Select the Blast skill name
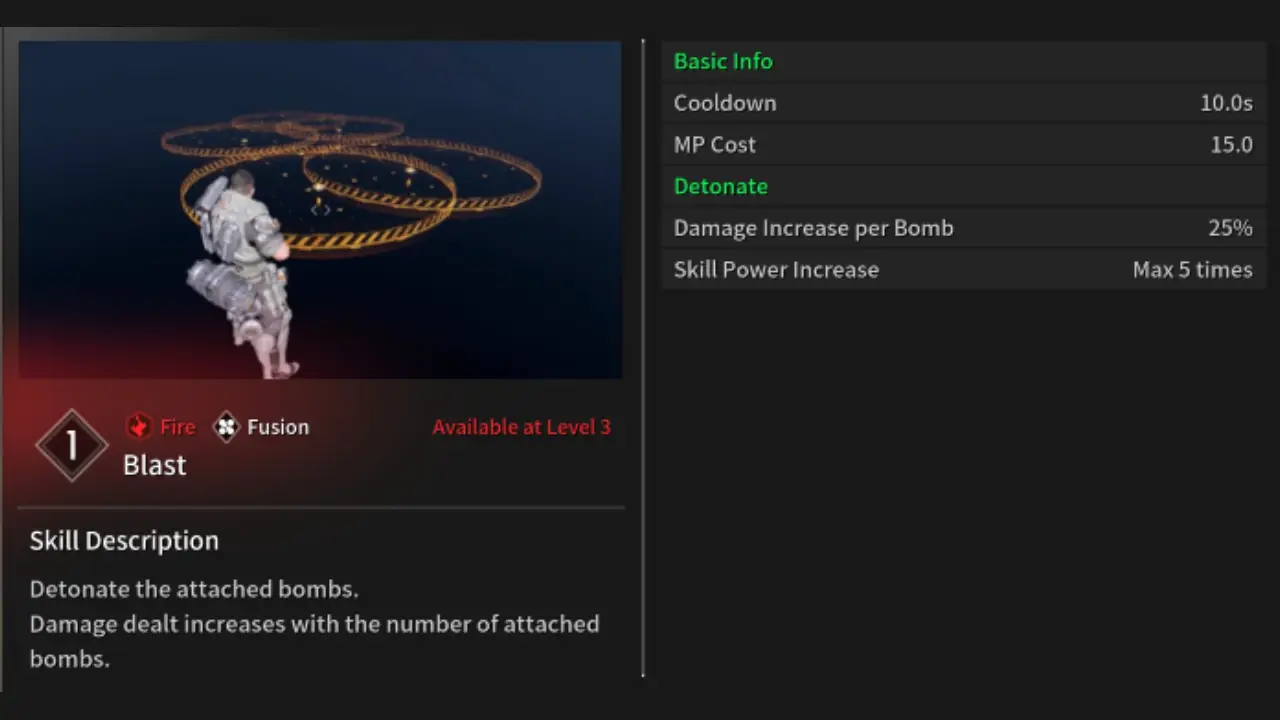This screenshot has width=1280, height=720. click(x=154, y=465)
